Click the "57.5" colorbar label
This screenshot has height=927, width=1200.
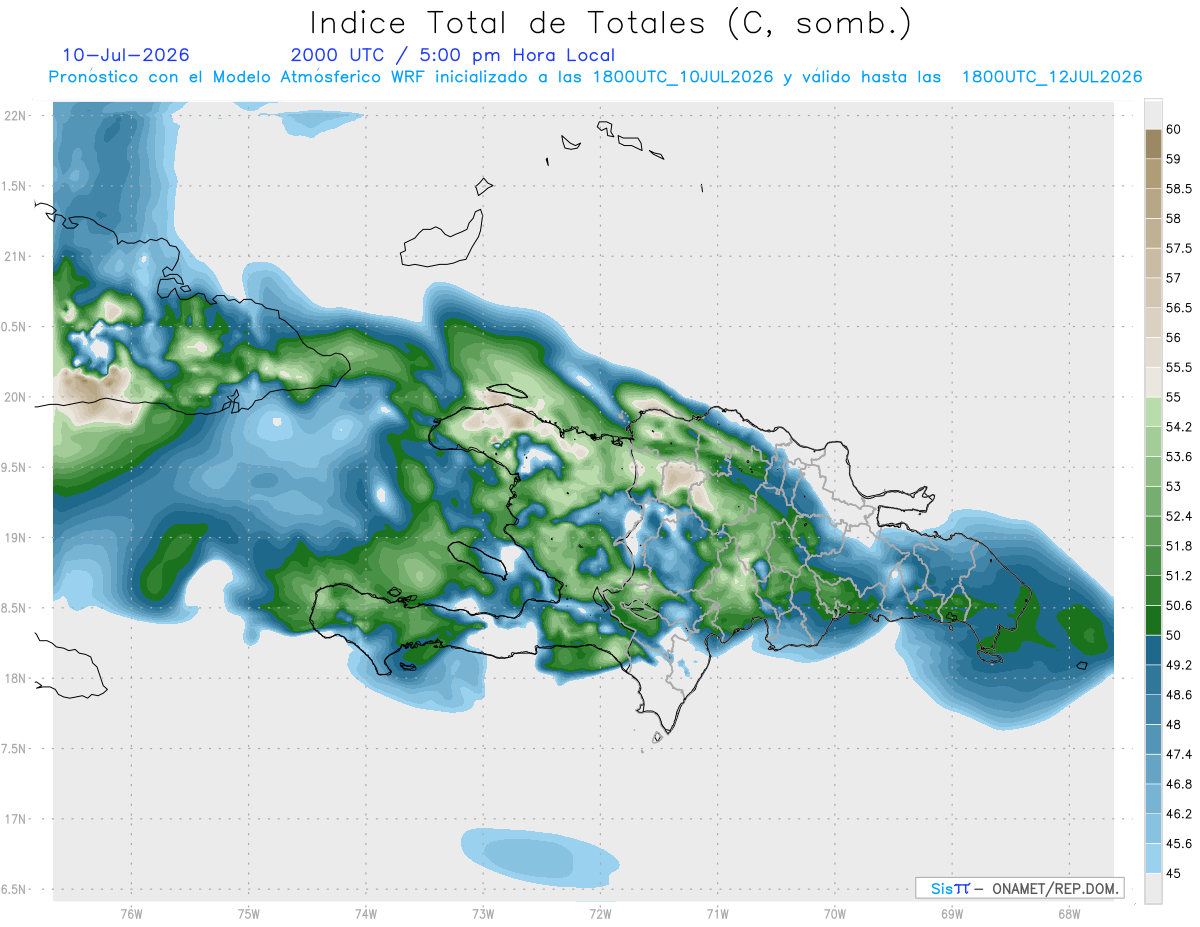[x=1178, y=248]
